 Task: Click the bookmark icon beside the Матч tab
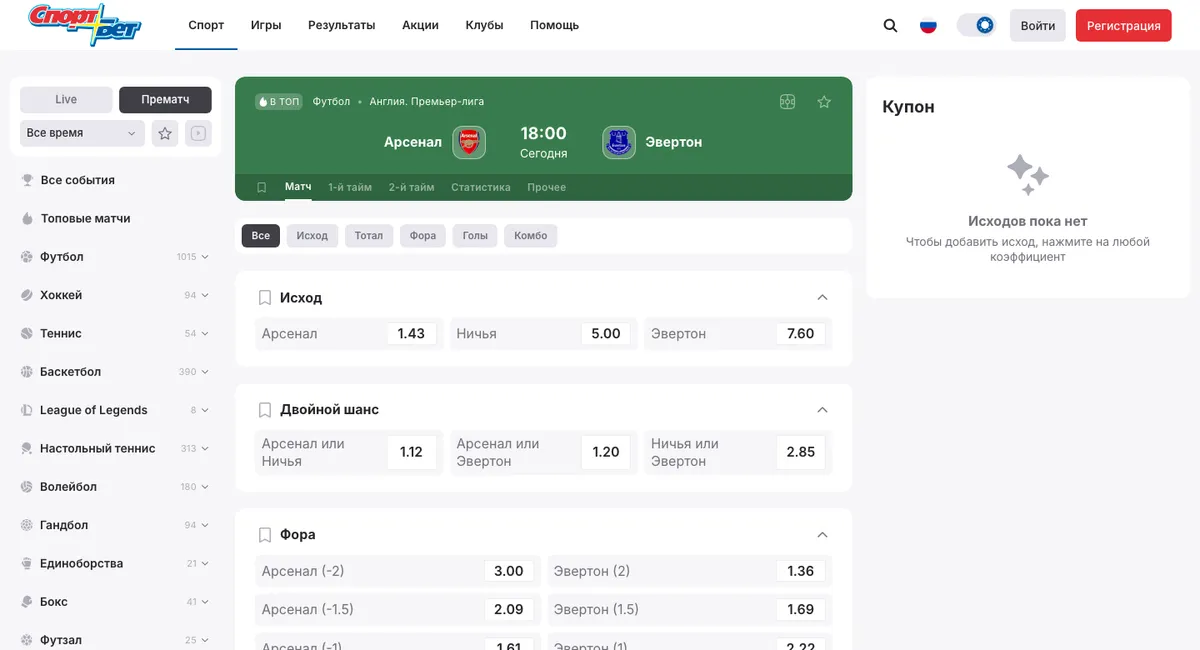[262, 187]
